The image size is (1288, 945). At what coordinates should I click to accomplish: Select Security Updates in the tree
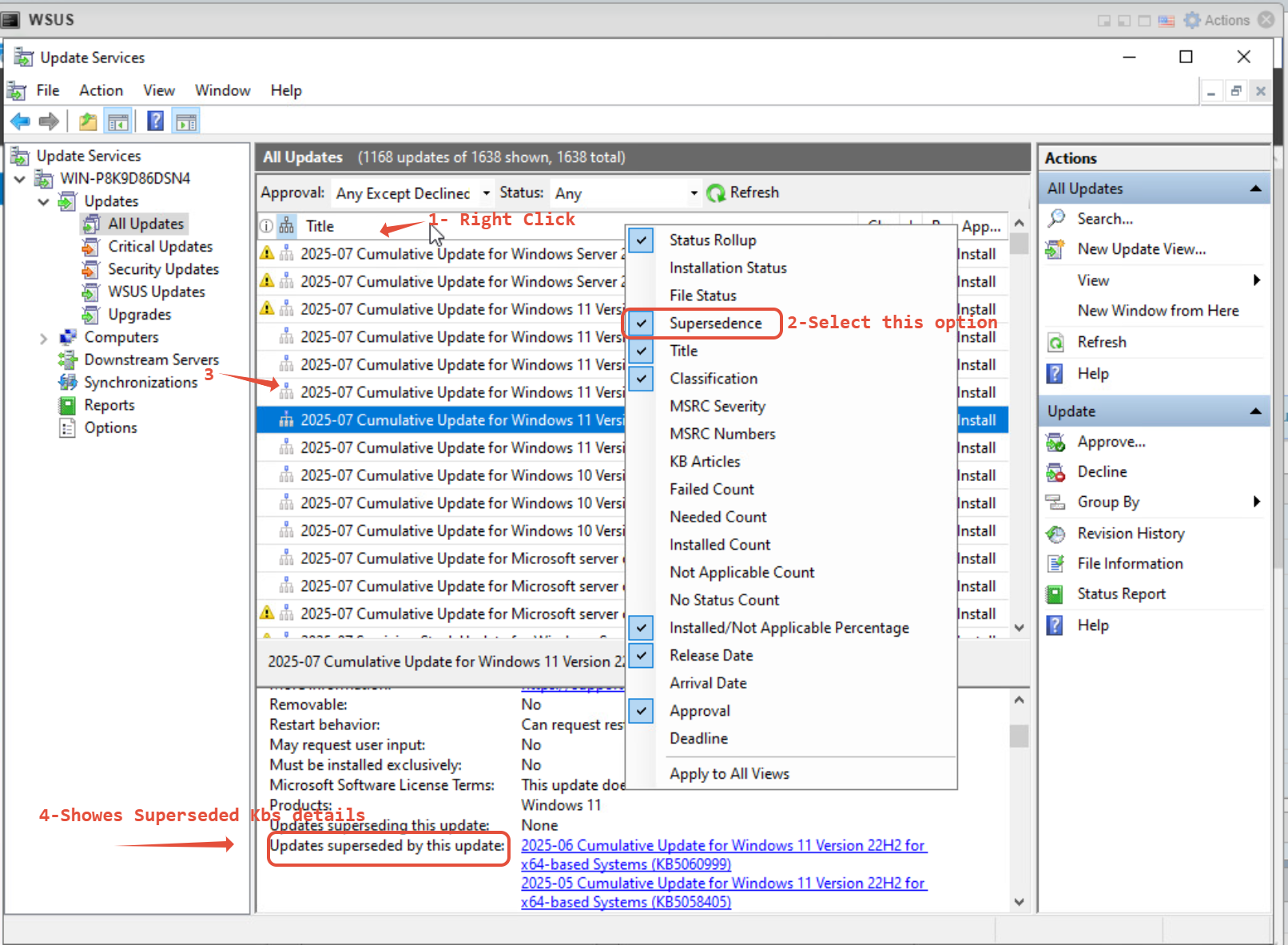[x=163, y=269]
